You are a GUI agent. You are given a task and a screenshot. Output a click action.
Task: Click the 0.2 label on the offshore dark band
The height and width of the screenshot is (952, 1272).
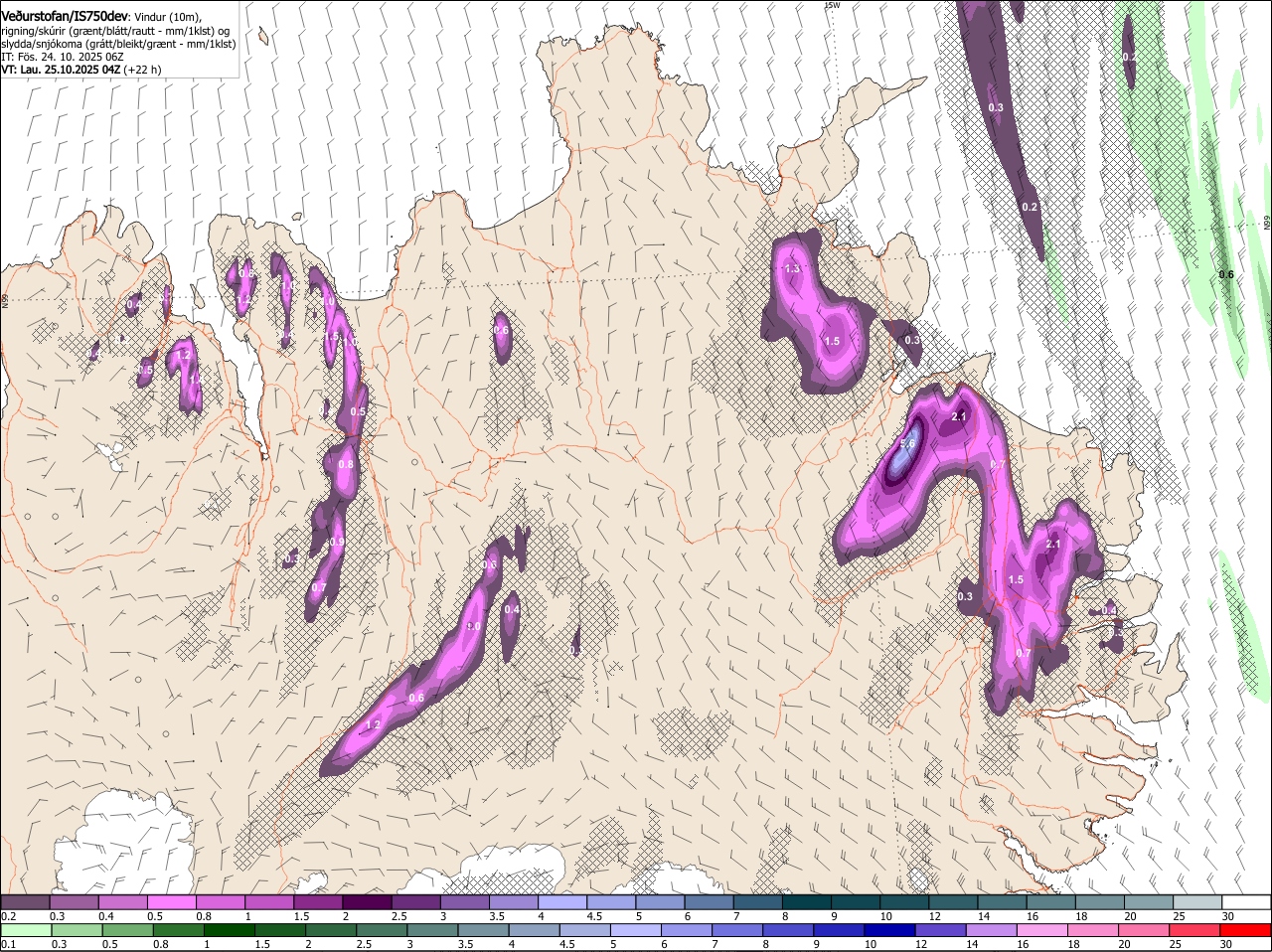[x=1030, y=207]
